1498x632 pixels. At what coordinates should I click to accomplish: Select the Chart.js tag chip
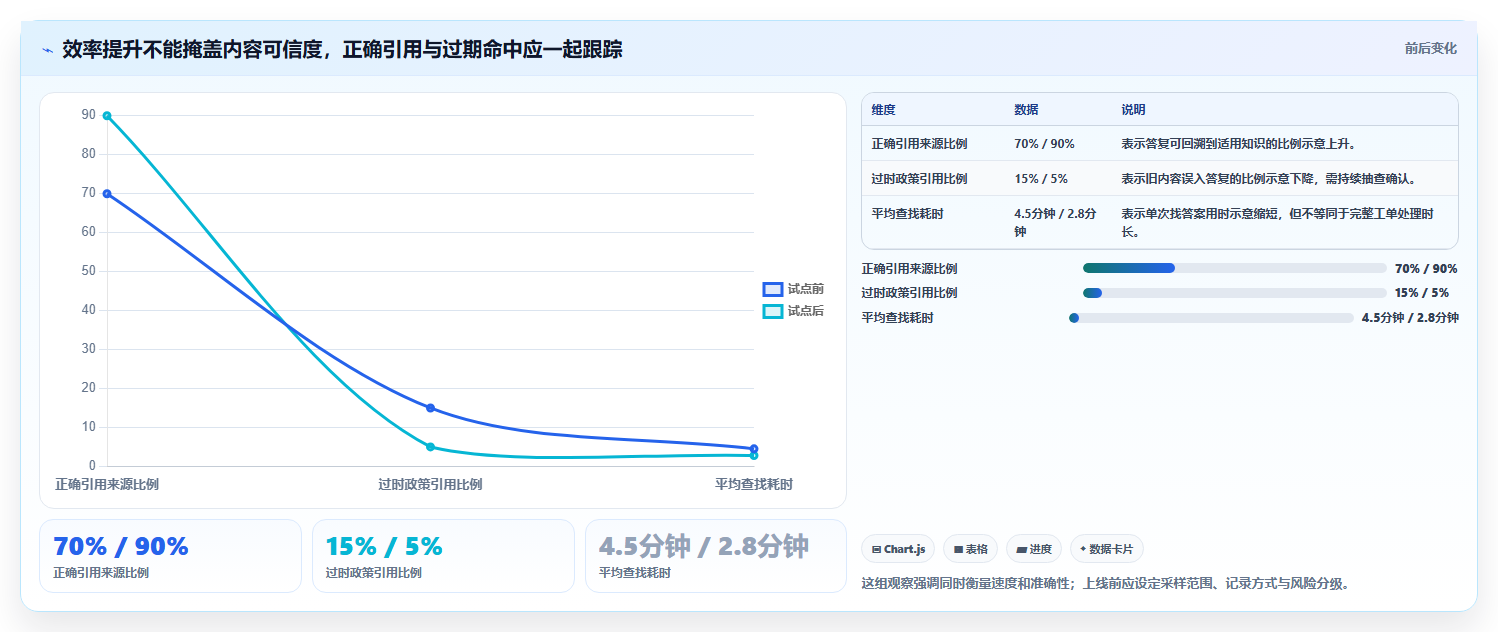[x=898, y=549]
